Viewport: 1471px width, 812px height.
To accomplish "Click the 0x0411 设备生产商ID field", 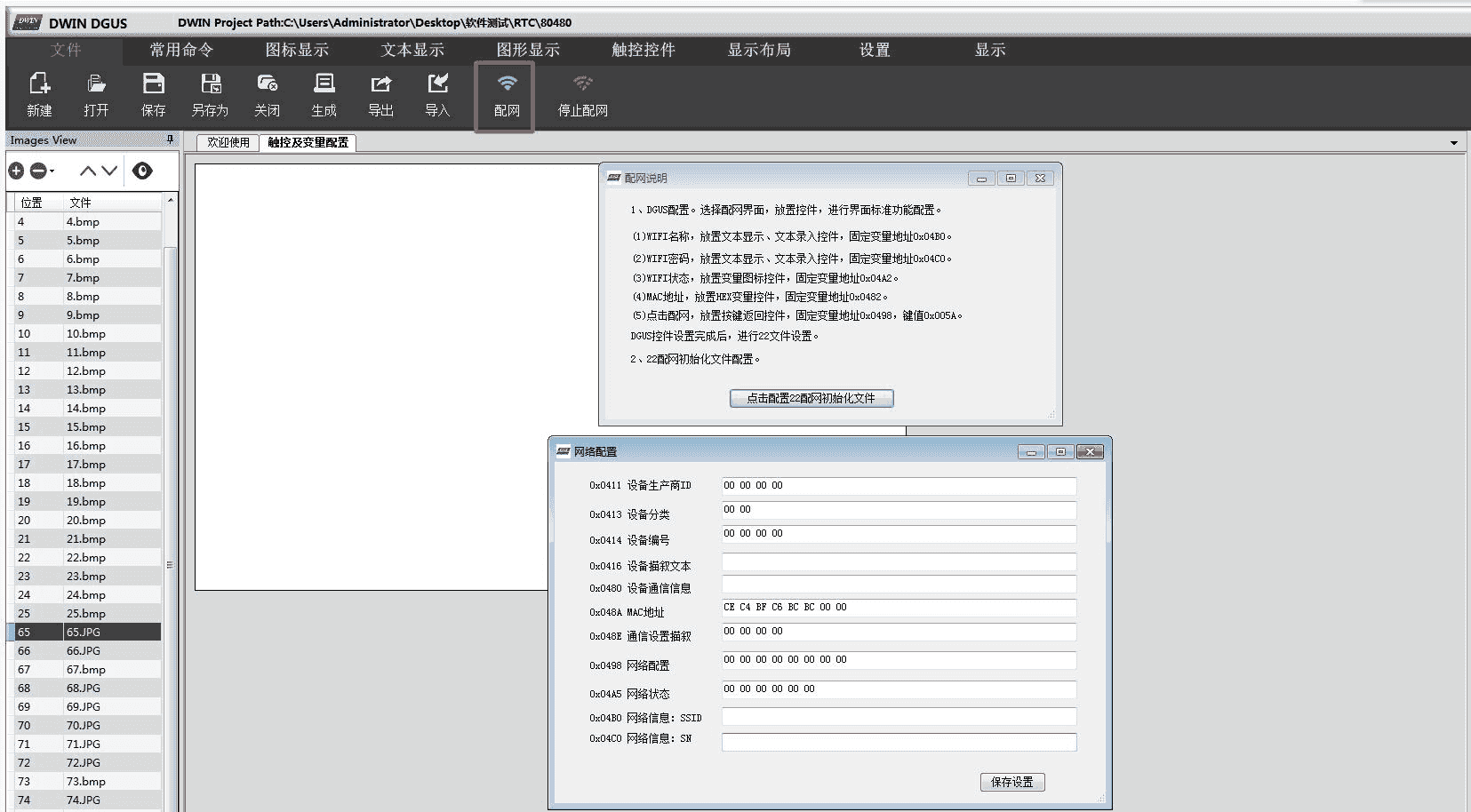I will pos(899,486).
